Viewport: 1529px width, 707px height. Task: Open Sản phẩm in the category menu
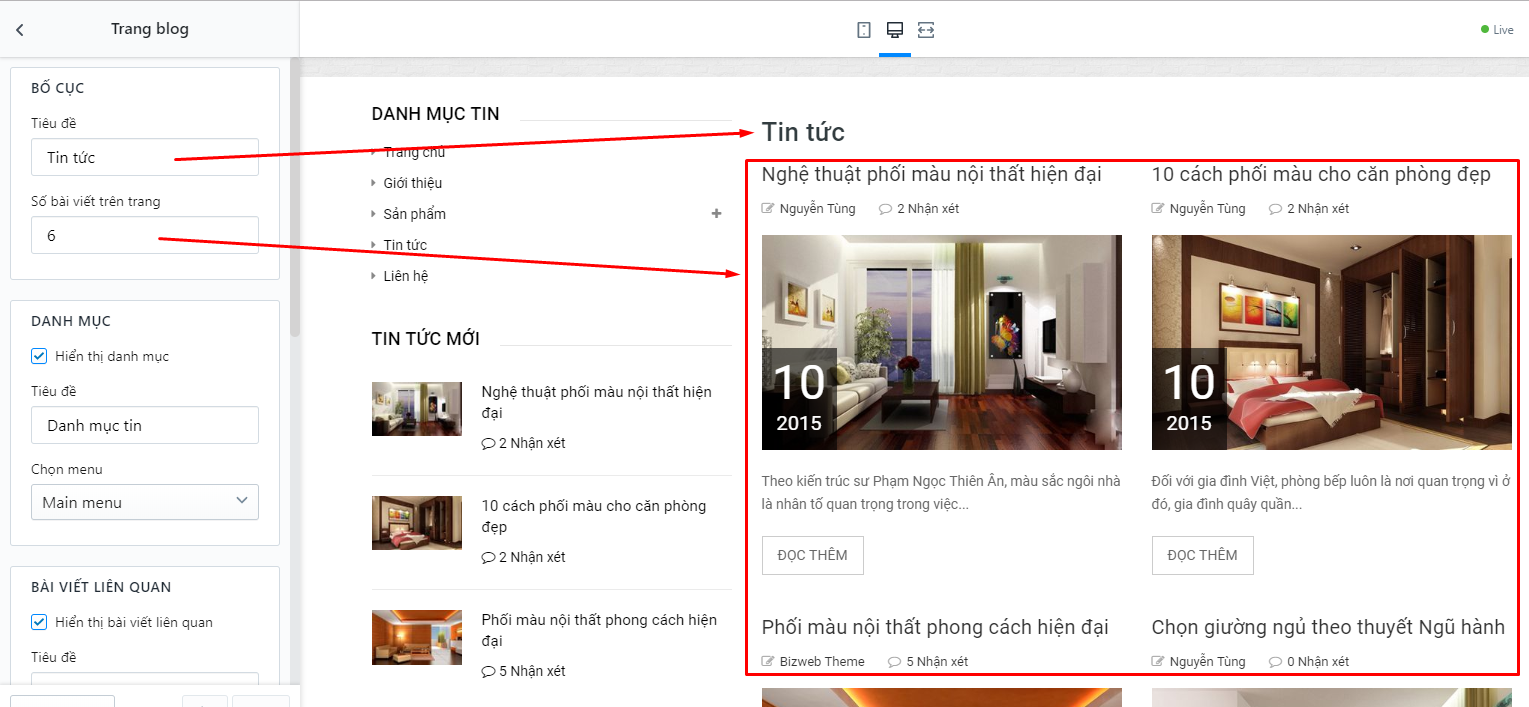tap(414, 214)
